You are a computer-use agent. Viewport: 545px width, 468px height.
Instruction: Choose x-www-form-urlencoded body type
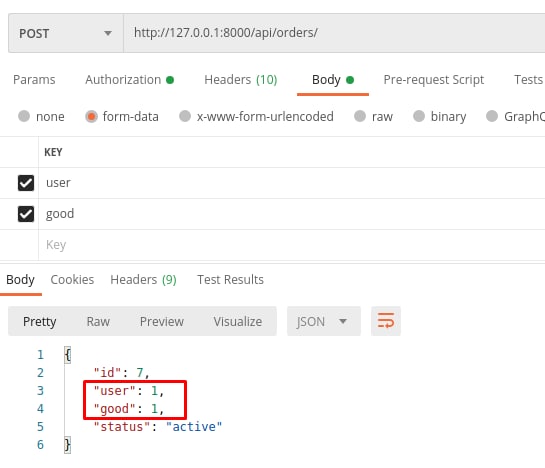click(256, 116)
